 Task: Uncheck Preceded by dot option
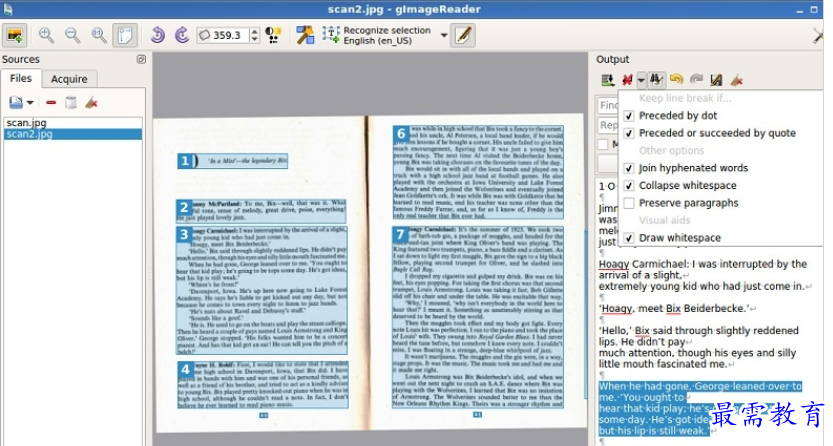(x=628, y=116)
